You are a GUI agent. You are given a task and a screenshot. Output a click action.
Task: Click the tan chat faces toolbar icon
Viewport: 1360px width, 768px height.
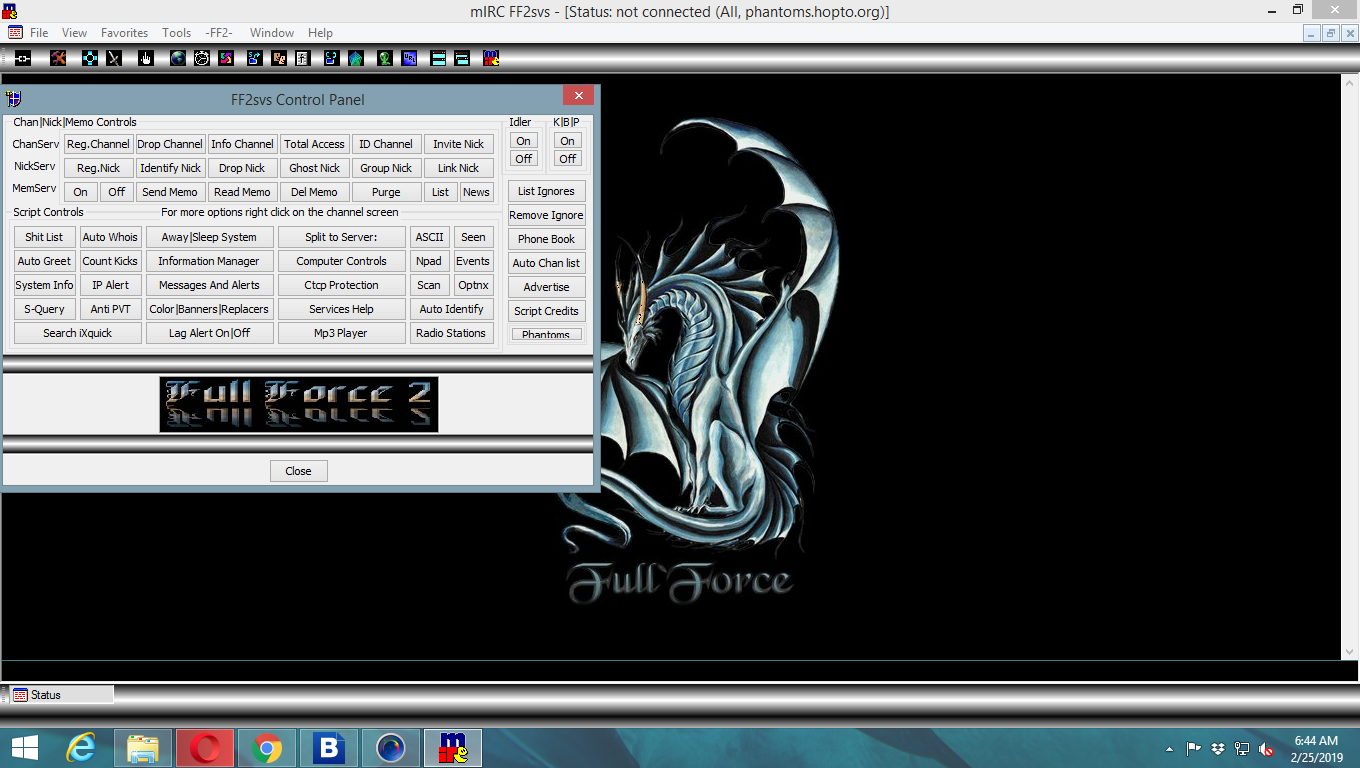click(x=279, y=58)
